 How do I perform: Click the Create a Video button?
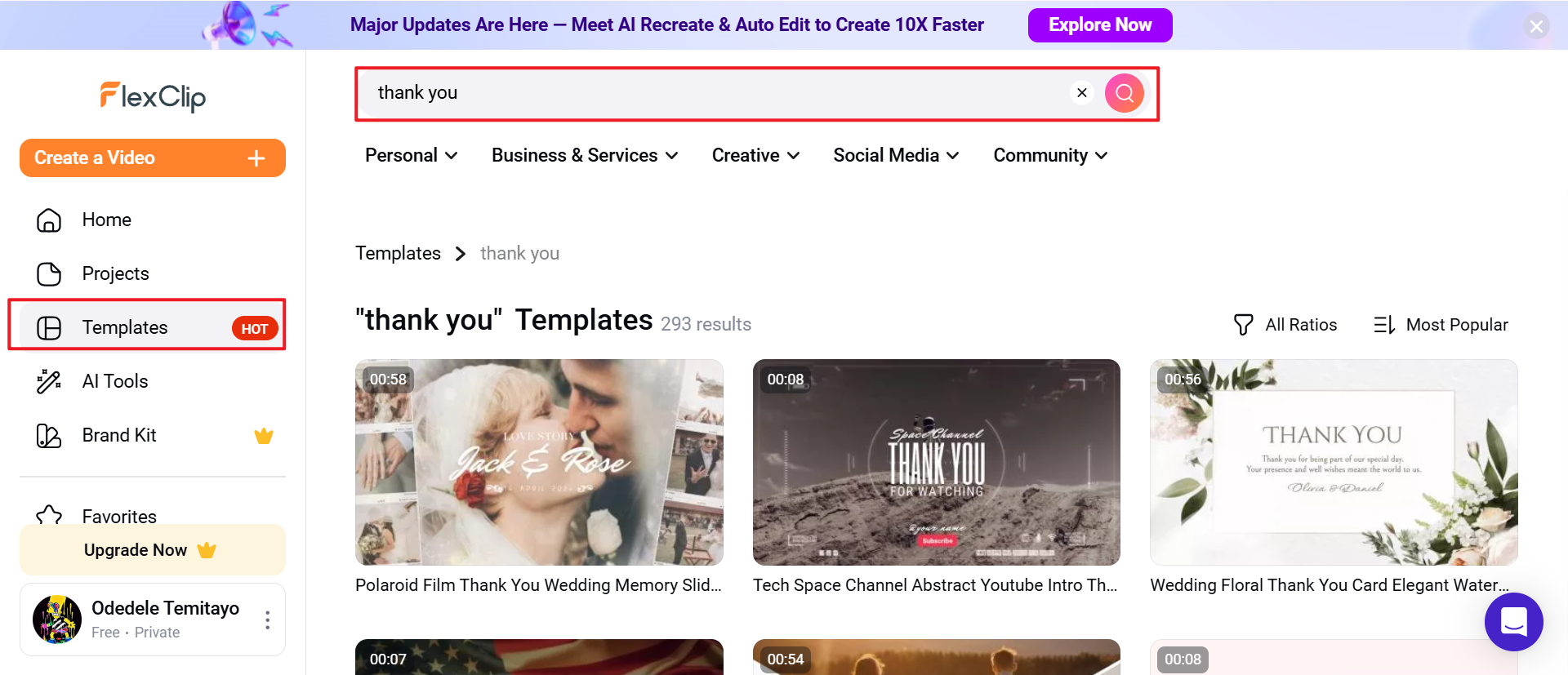click(153, 158)
